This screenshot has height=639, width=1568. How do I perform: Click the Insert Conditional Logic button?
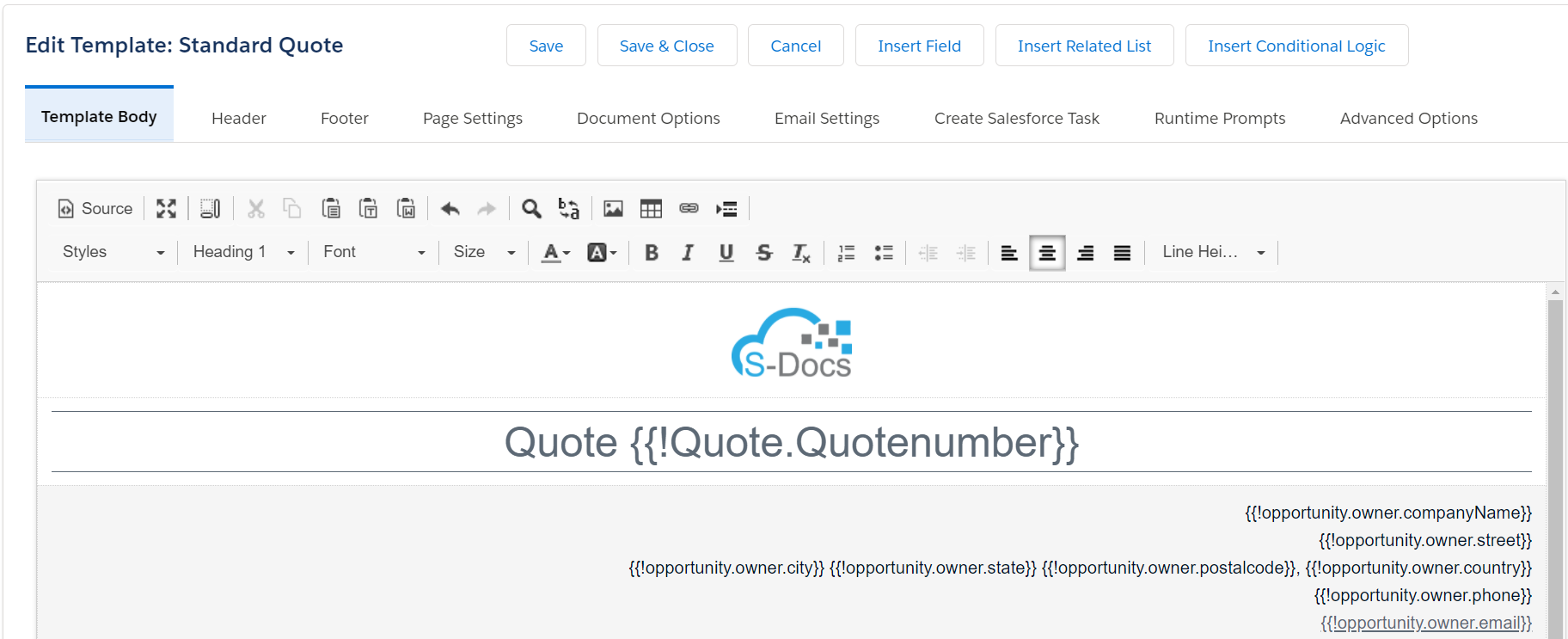pyautogui.click(x=1297, y=46)
